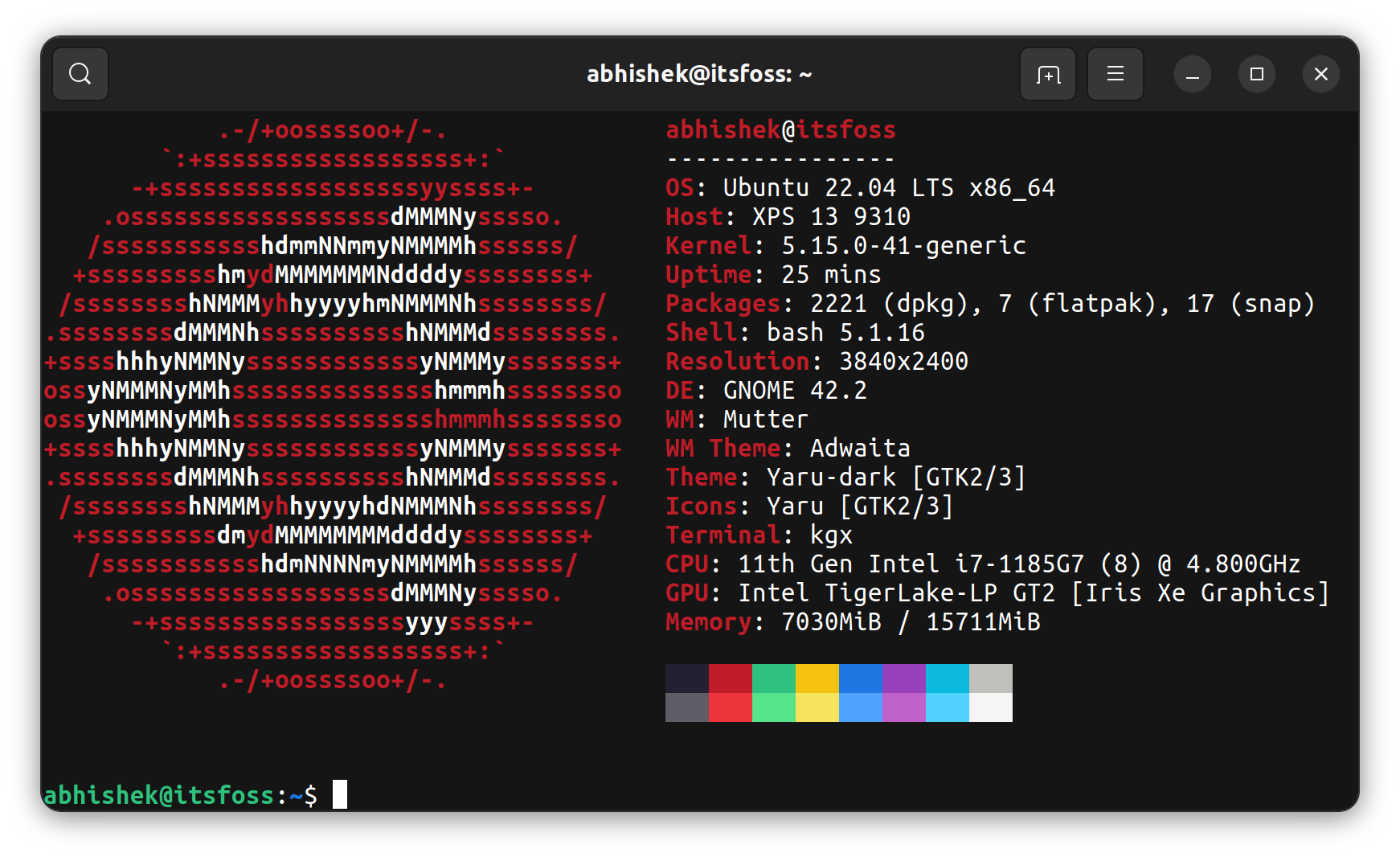
Task: Click the red abhishek@itsfoss header text
Action: [780, 130]
